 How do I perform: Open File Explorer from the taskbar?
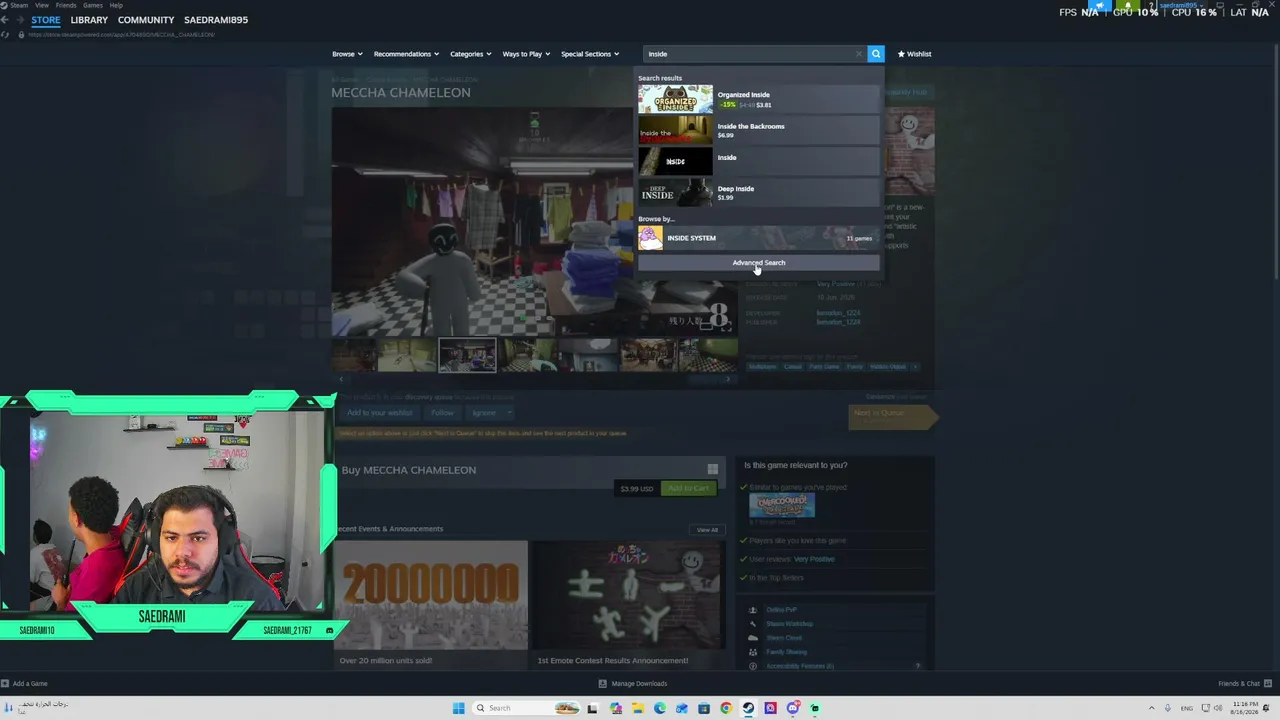pos(637,708)
